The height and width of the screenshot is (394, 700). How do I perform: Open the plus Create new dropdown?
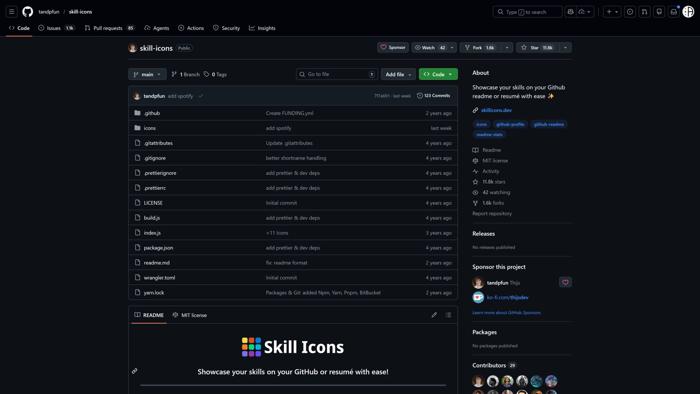coord(612,12)
